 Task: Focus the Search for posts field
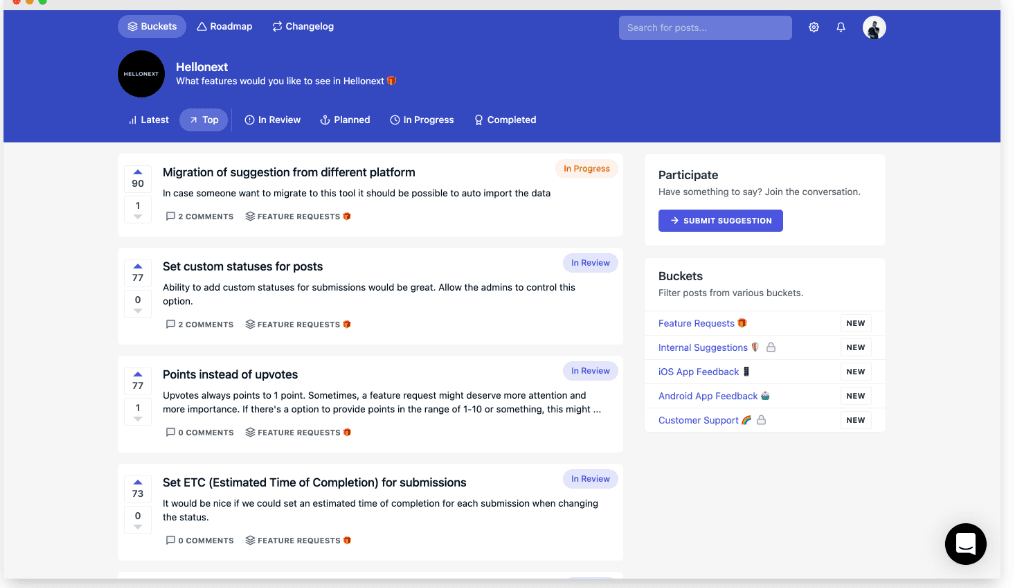coord(705,28)
